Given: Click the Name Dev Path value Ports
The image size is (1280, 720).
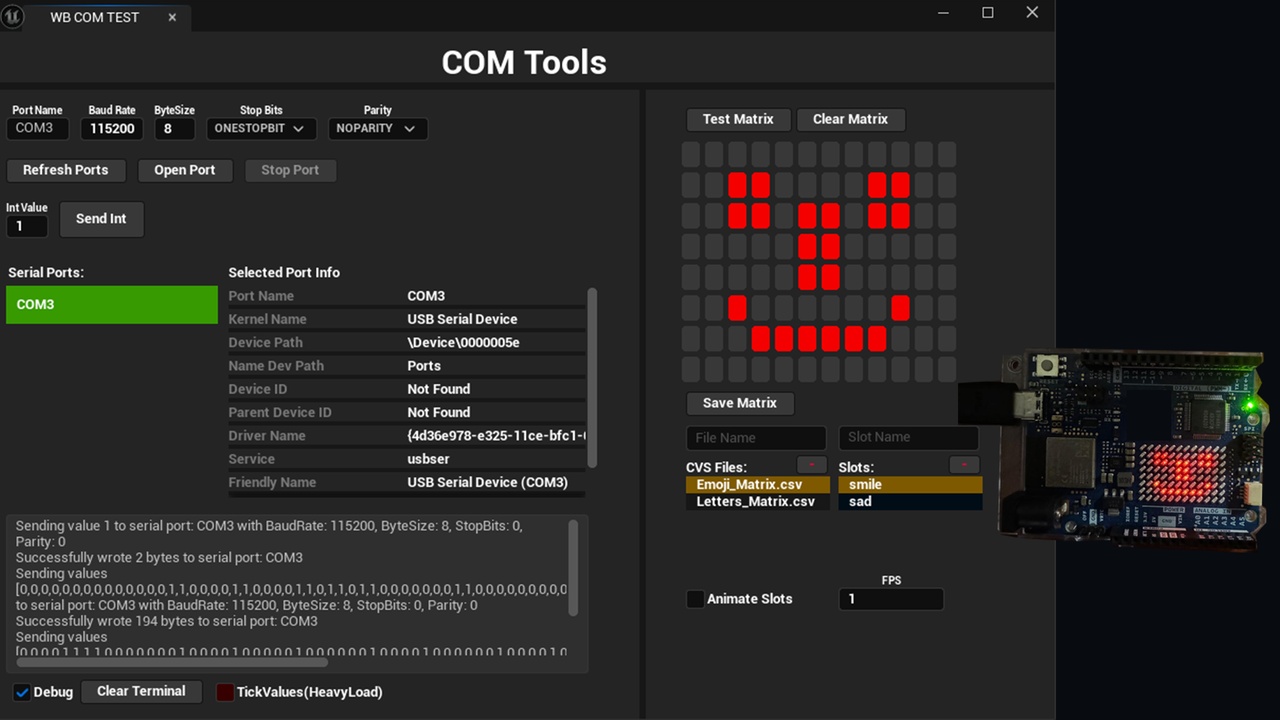Looking at the screenshot, I should point(424,366).
